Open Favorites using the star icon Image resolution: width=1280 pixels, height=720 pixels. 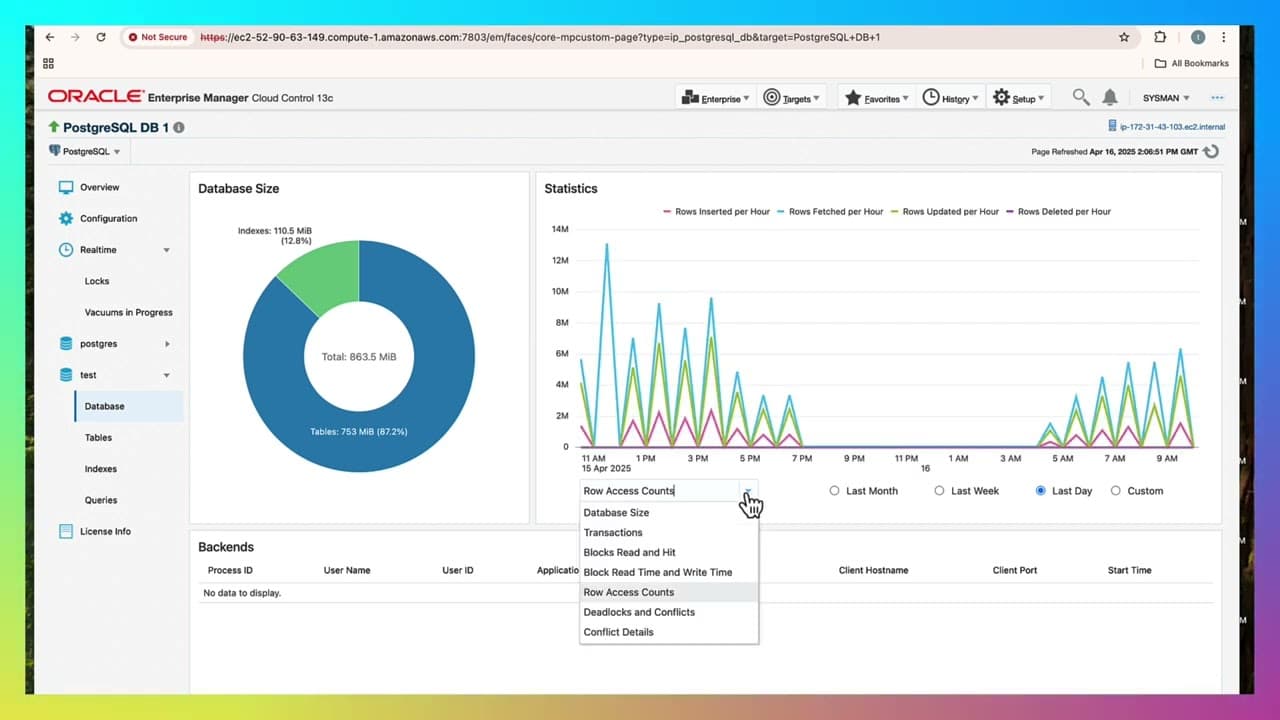pos(854,97)
